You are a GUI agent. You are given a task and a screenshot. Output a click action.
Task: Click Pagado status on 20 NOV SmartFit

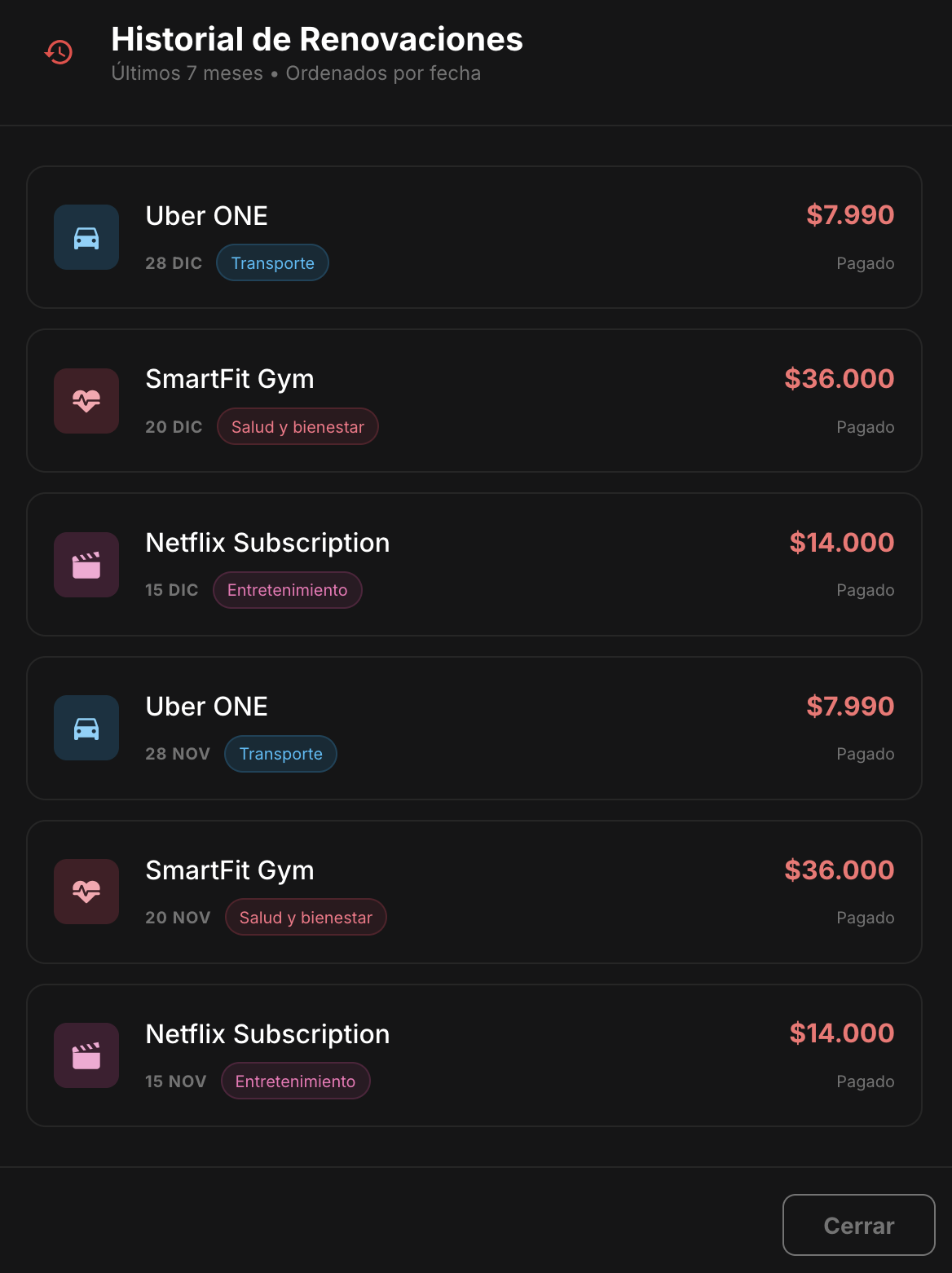pos(865,918)
